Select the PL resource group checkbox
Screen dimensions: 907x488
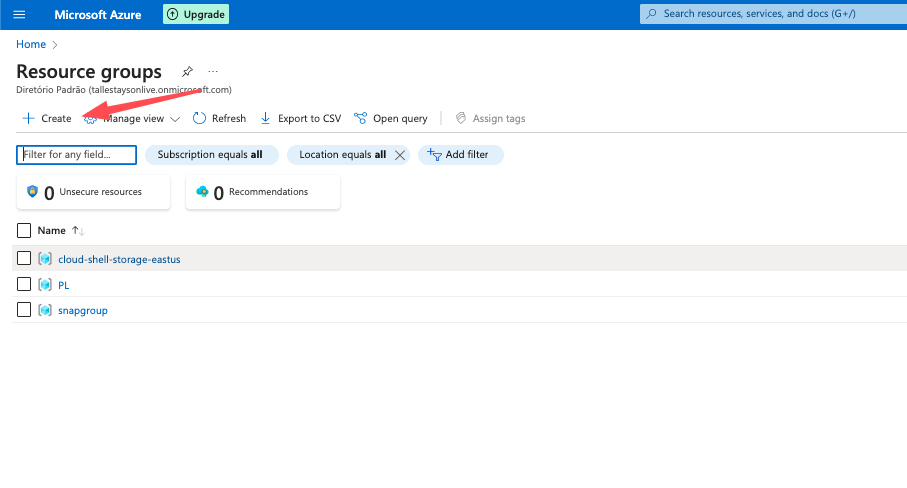point(24,285)
